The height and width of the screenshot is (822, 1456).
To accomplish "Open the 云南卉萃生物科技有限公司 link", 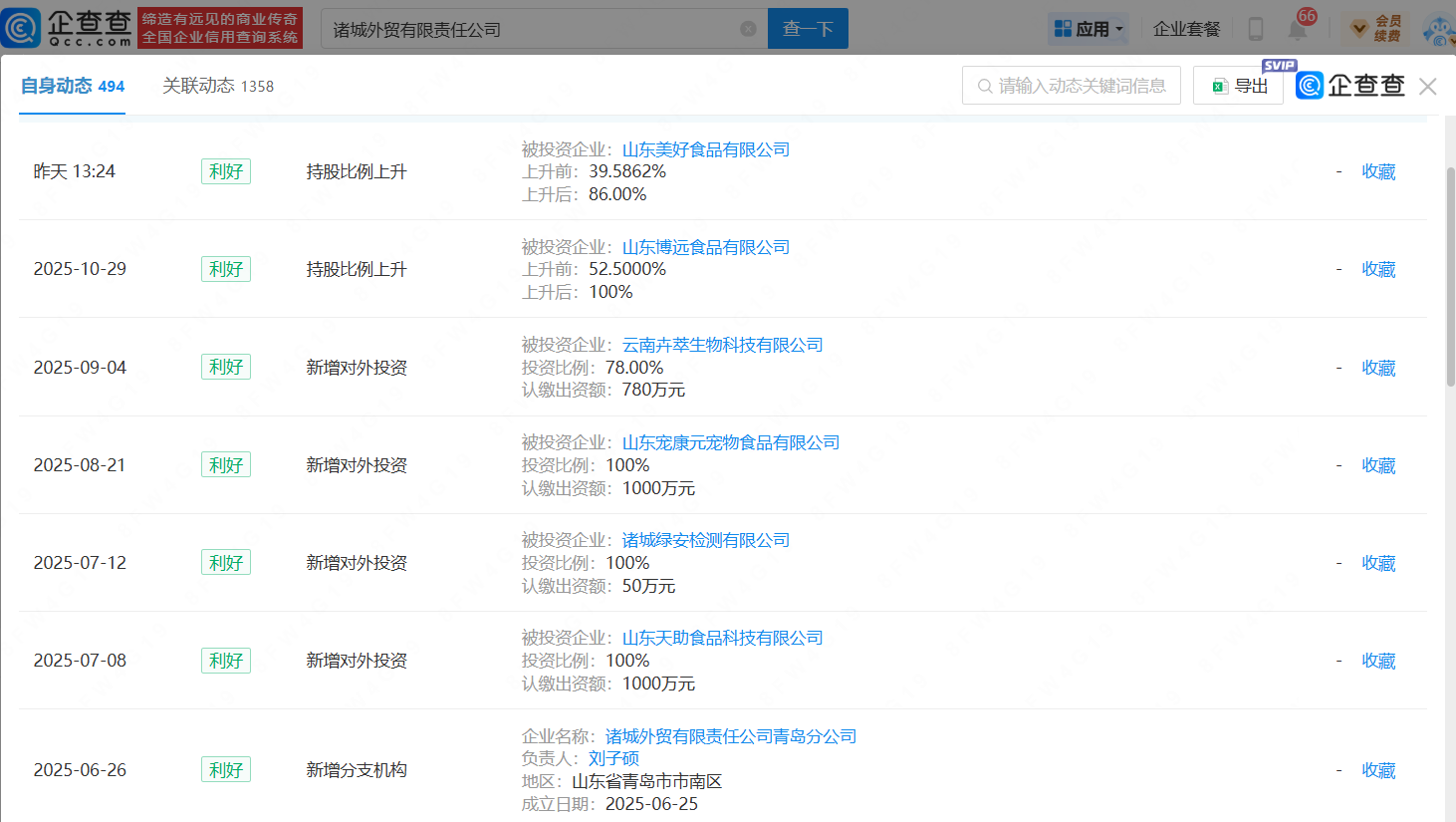I will [x=722, y=345].
